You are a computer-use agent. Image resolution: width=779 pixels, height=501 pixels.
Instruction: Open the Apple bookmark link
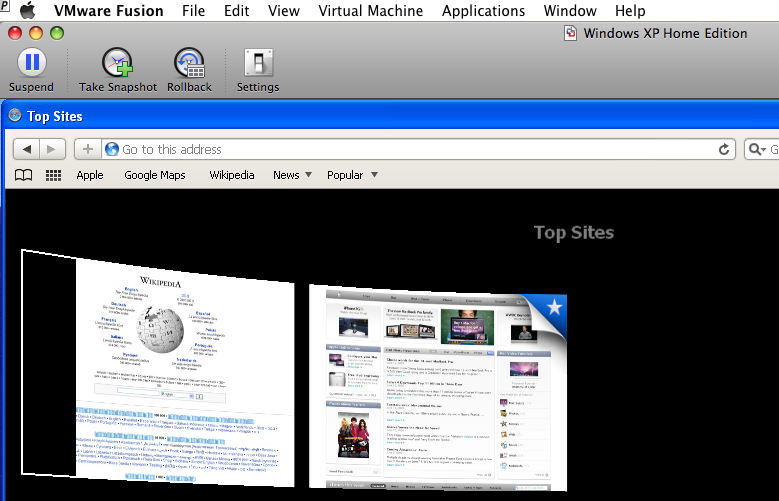point(90,175)
